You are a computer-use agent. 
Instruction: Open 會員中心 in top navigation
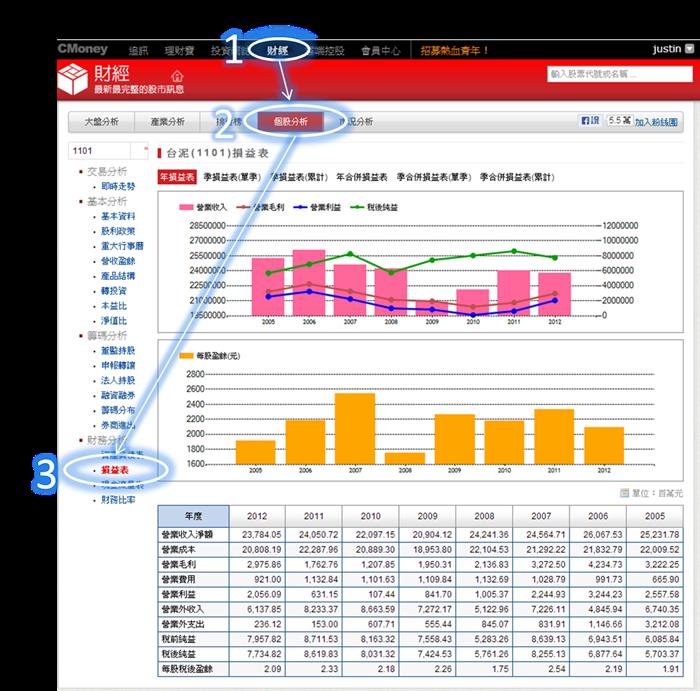click(x=380, y=50)
